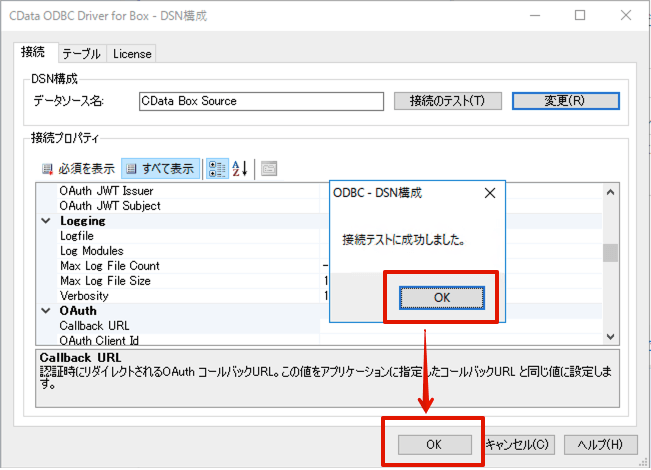This screenshot has height=470, width=651.
Task: Select the Max Log File Count row
Action: pyautogui.click(x=110, y=266)
